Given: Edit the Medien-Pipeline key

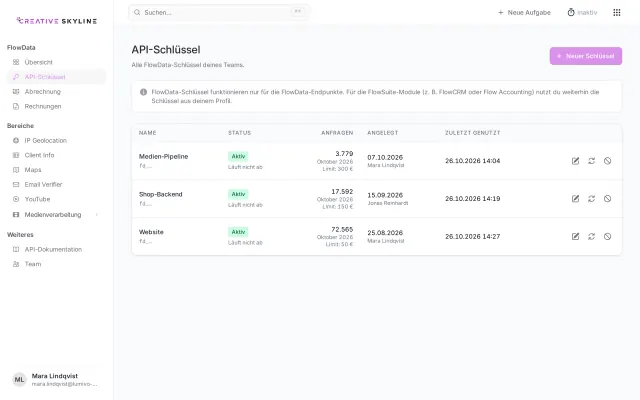Looking at the screenshot, I should pos(575,161).
